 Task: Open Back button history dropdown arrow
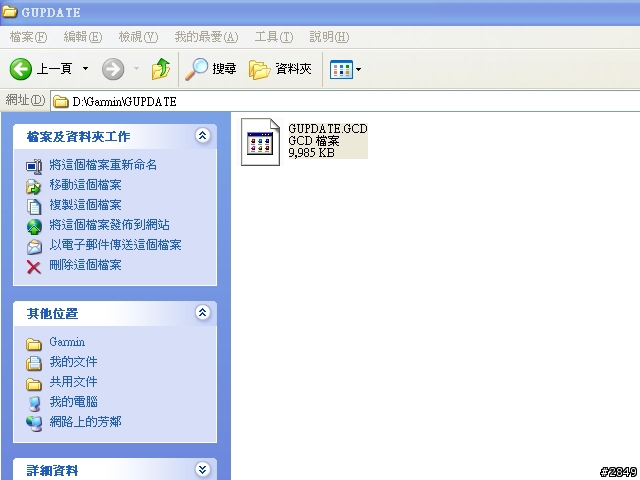tap(85, 69)
